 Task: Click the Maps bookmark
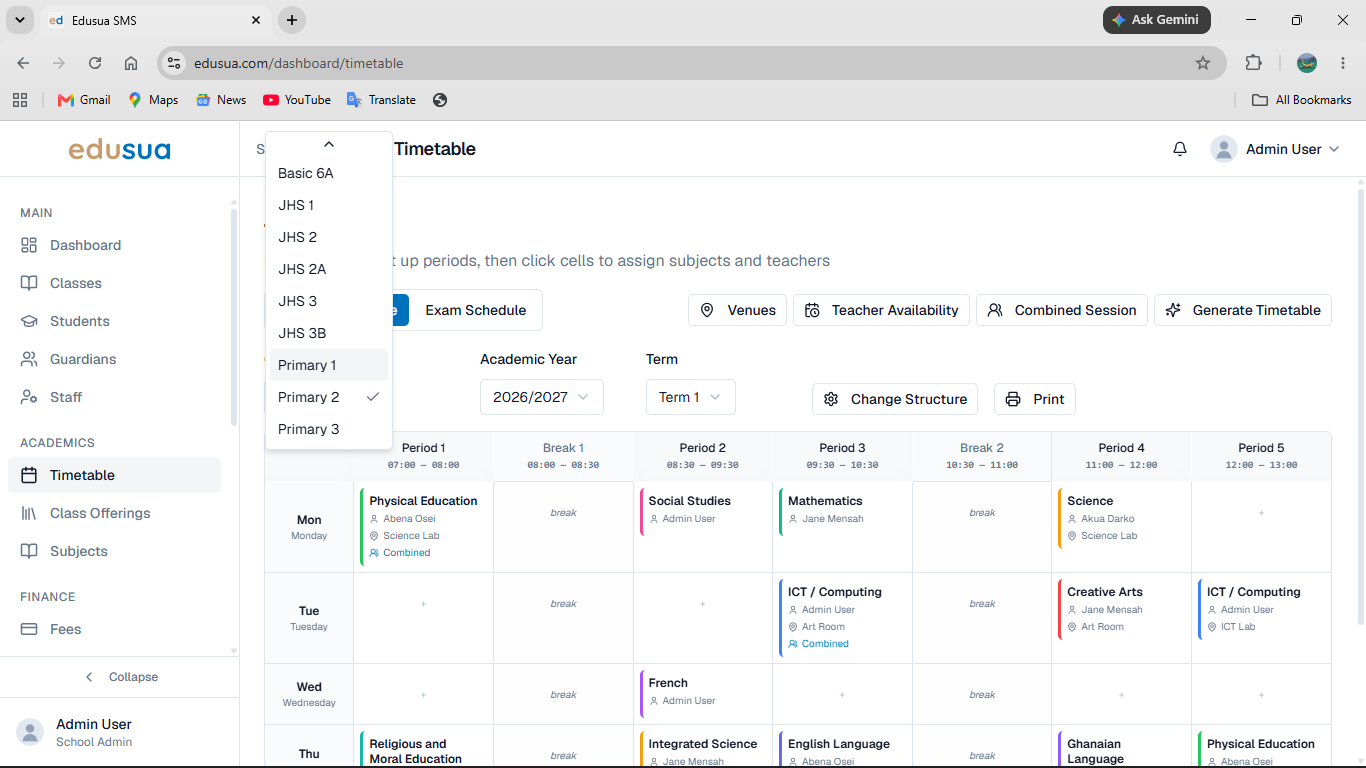[x=153, y=100]
